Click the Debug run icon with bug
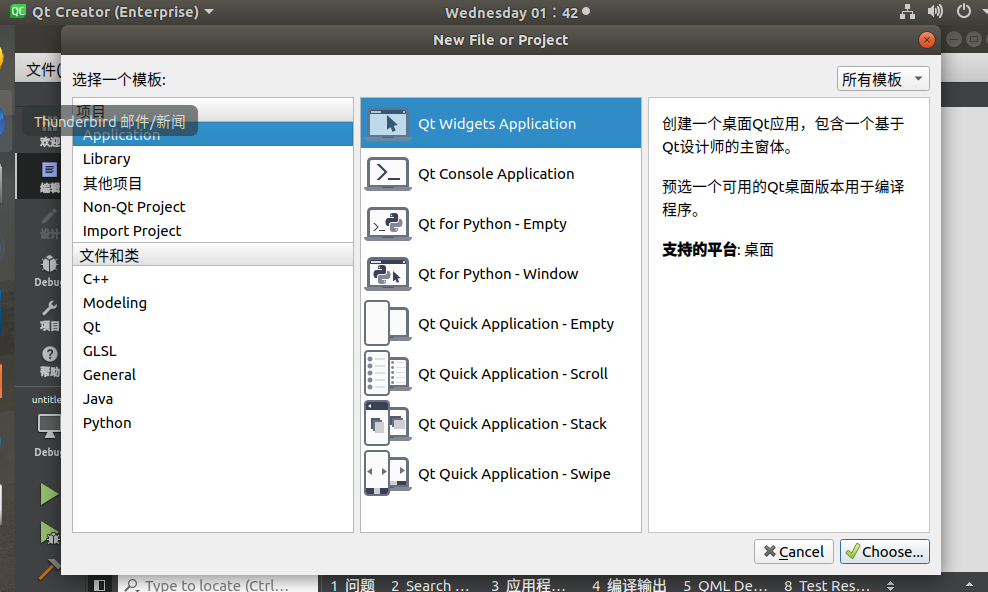This screenshot has width=988, height=592. coord(49,533)
